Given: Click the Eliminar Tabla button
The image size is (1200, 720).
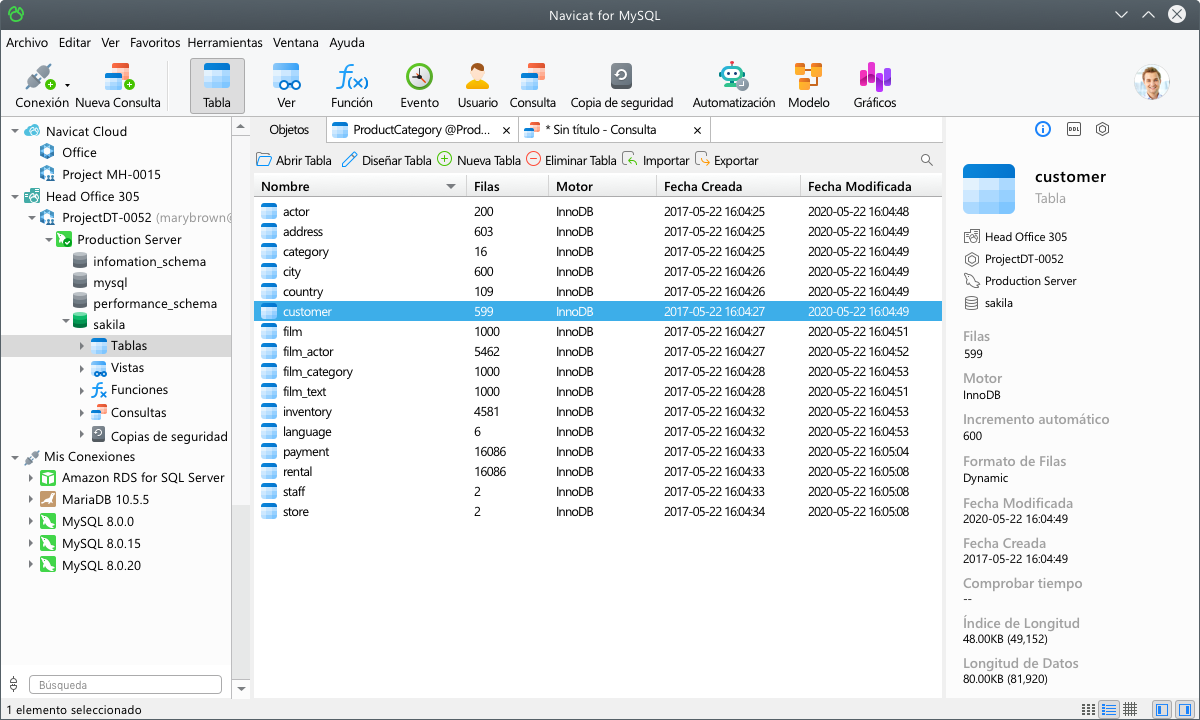Looking at the screenshot, I should (x=571, y=160).
